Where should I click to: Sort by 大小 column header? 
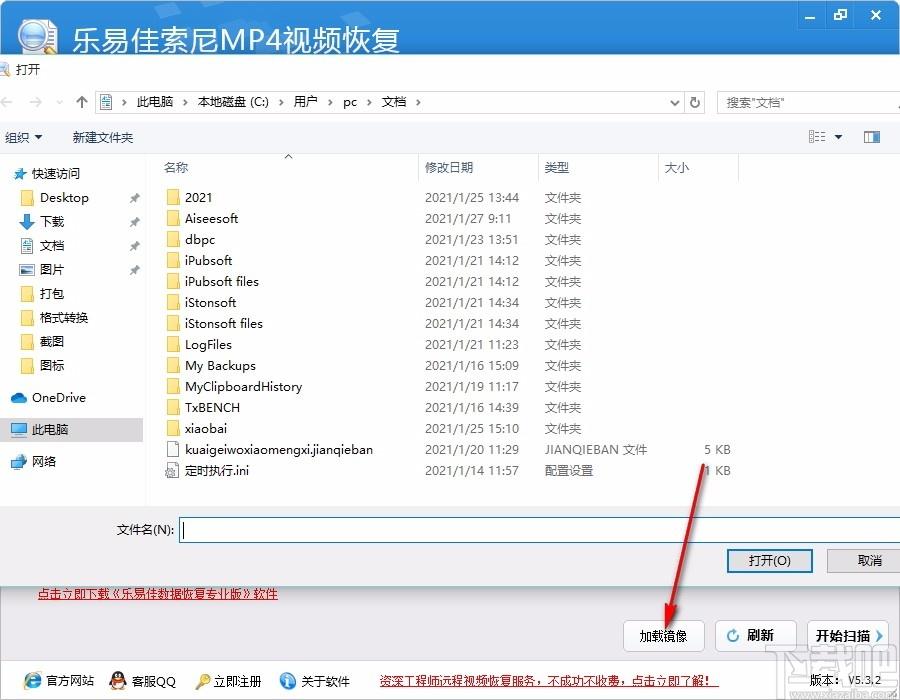point(676,168)
